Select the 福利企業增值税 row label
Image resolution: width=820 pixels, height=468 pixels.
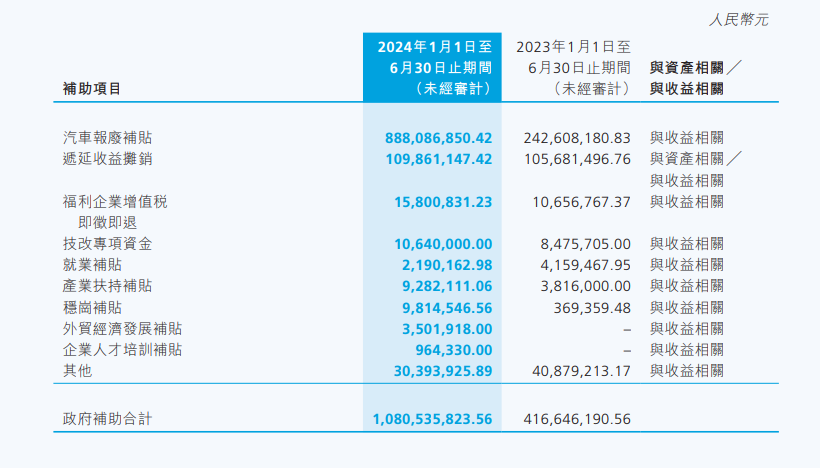[115, 202]
